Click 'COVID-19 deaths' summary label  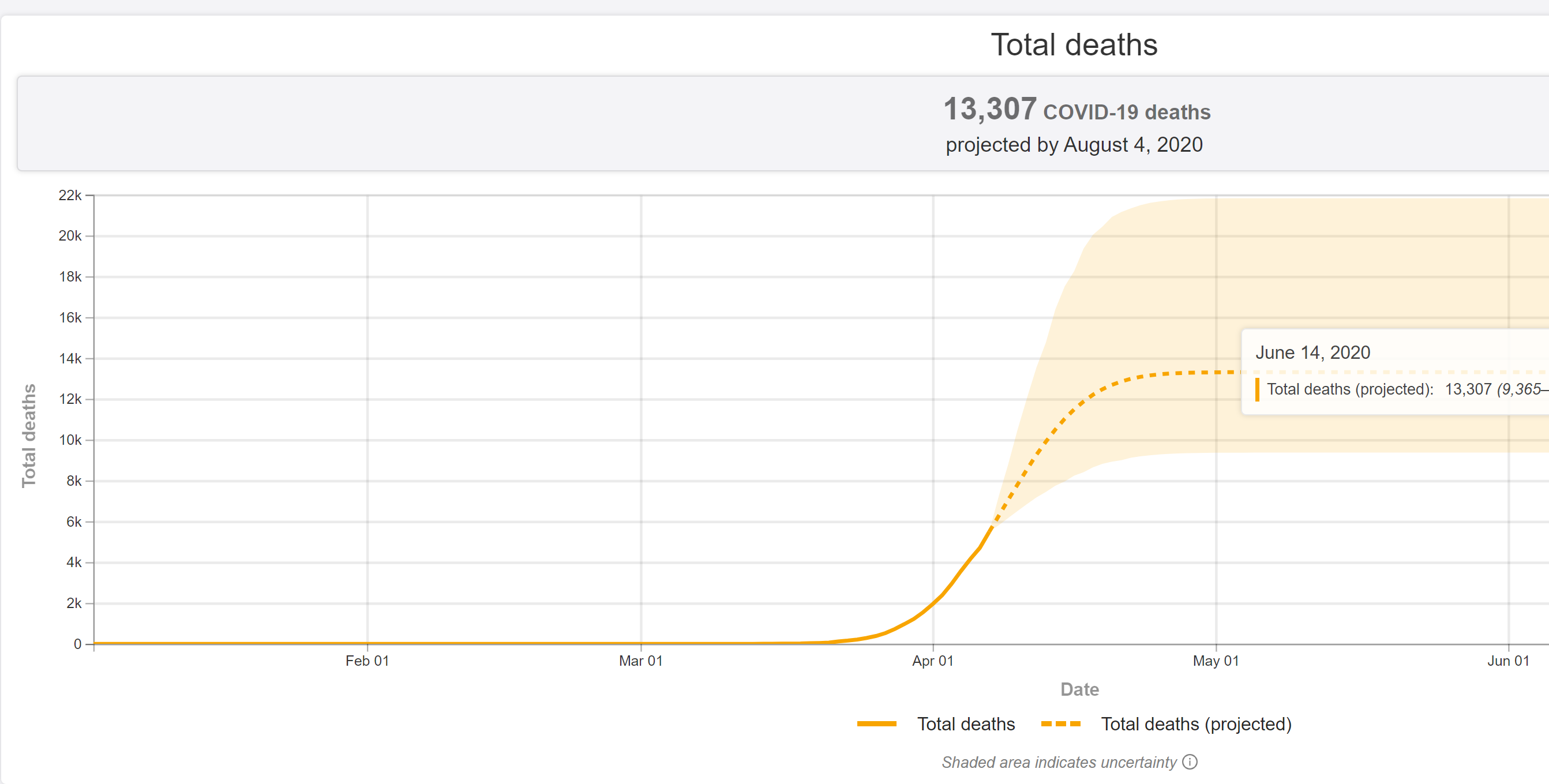click(1126, 112)
